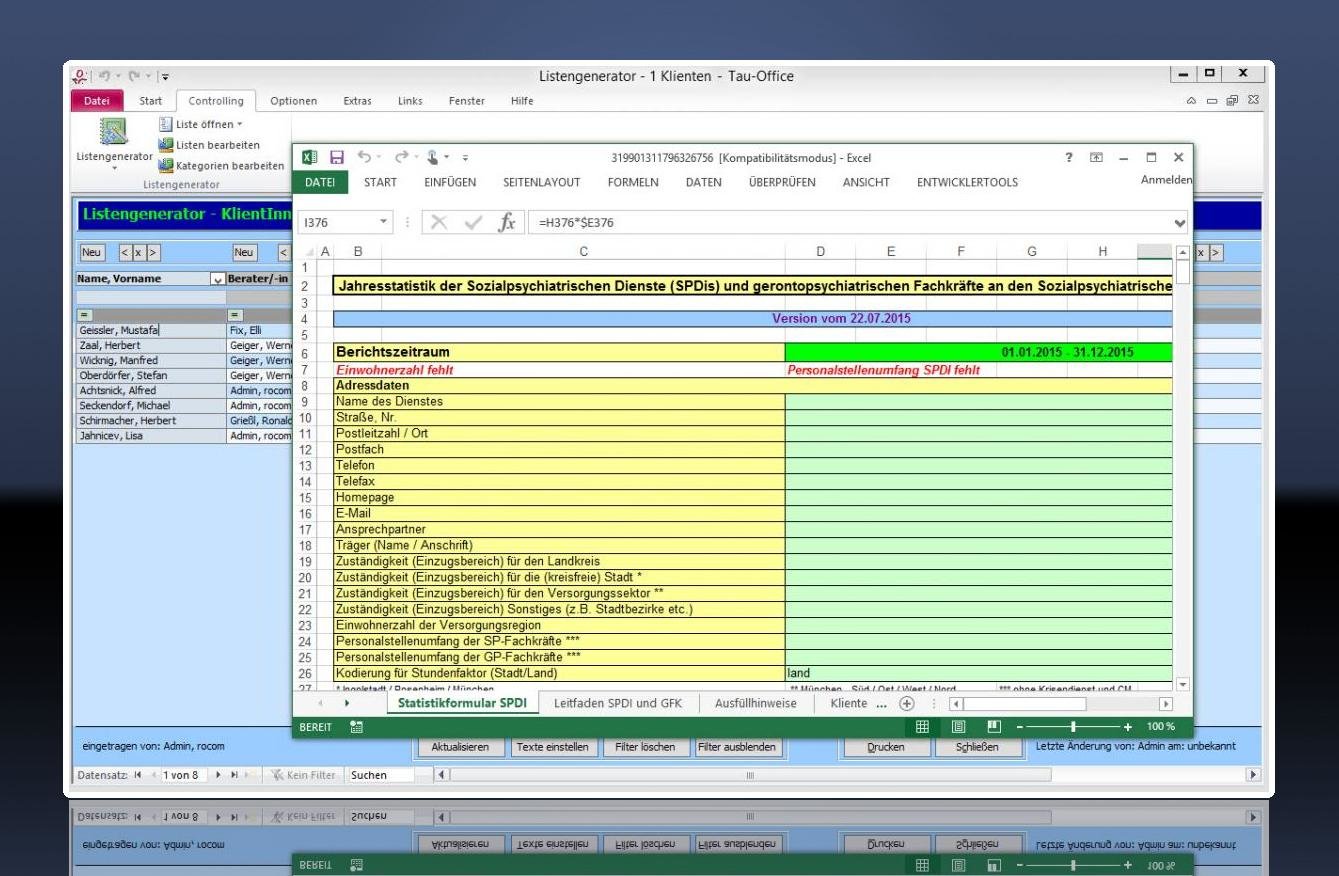Click the Filter löschen button
This screenshot has width=1339, height=876.
tap(645, 747)
